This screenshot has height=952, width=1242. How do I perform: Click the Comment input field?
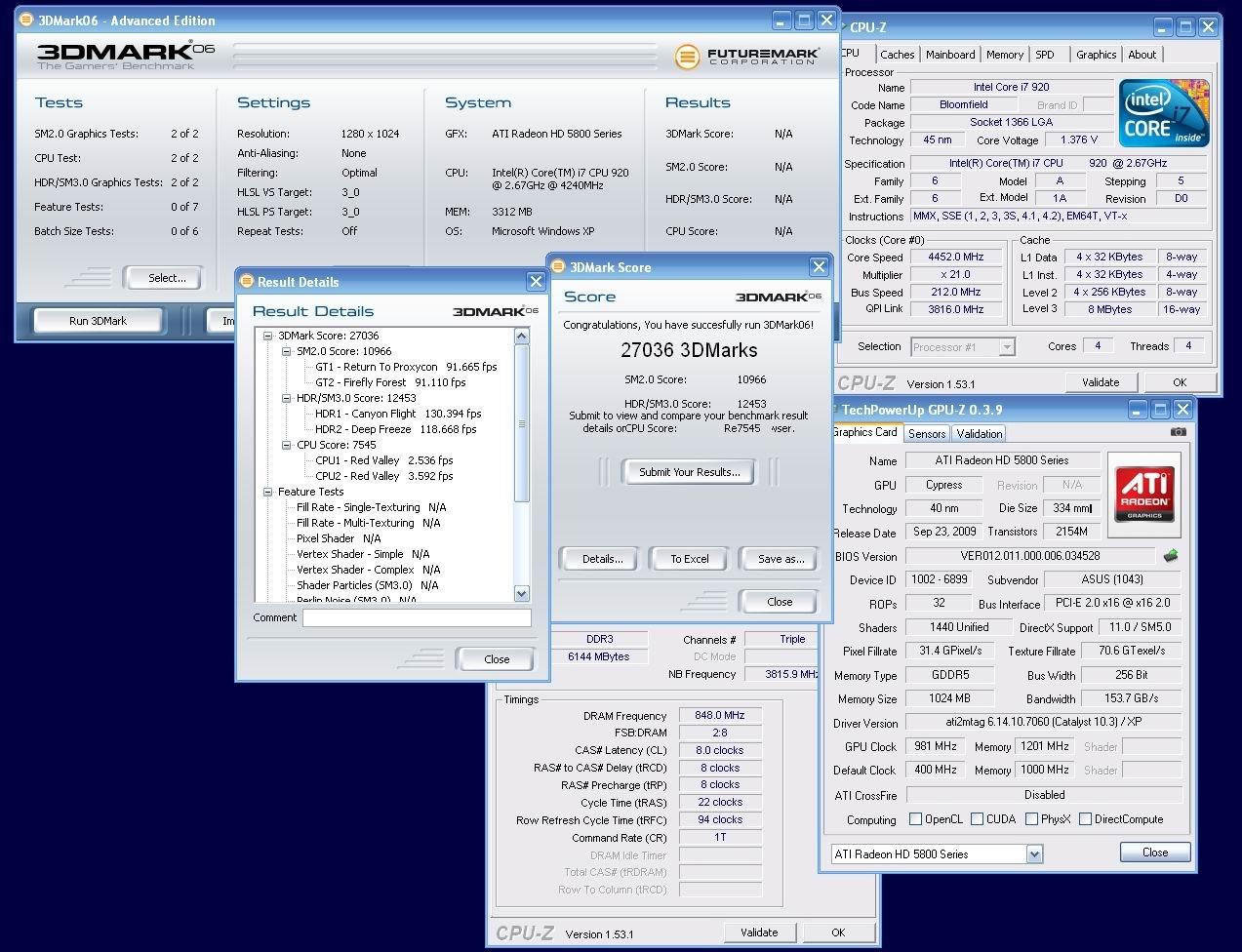tap(417, 617)
